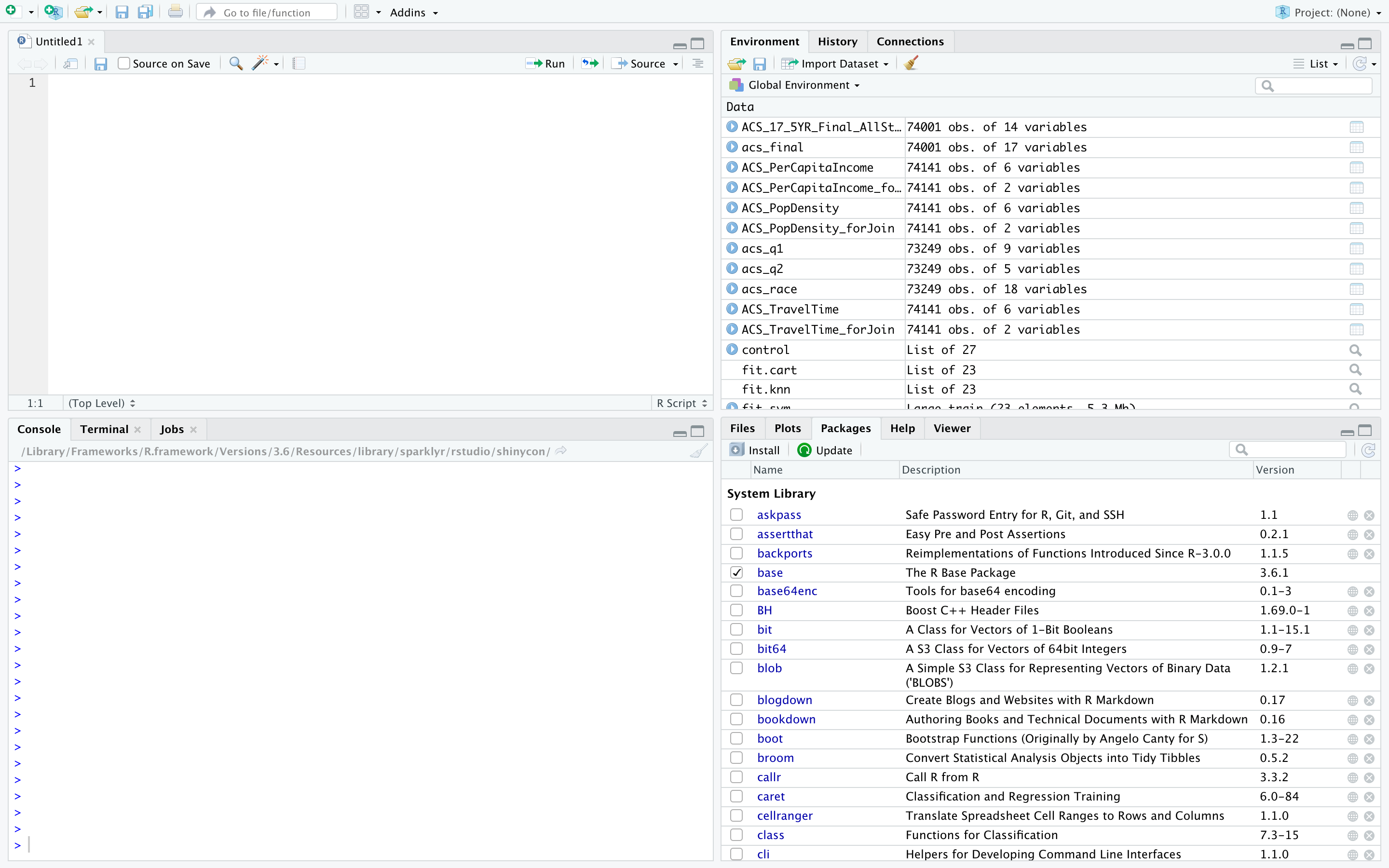Switch to the History tab
Image resolution: width=1389 pixels, height=868 pixels.
[837, 42]
